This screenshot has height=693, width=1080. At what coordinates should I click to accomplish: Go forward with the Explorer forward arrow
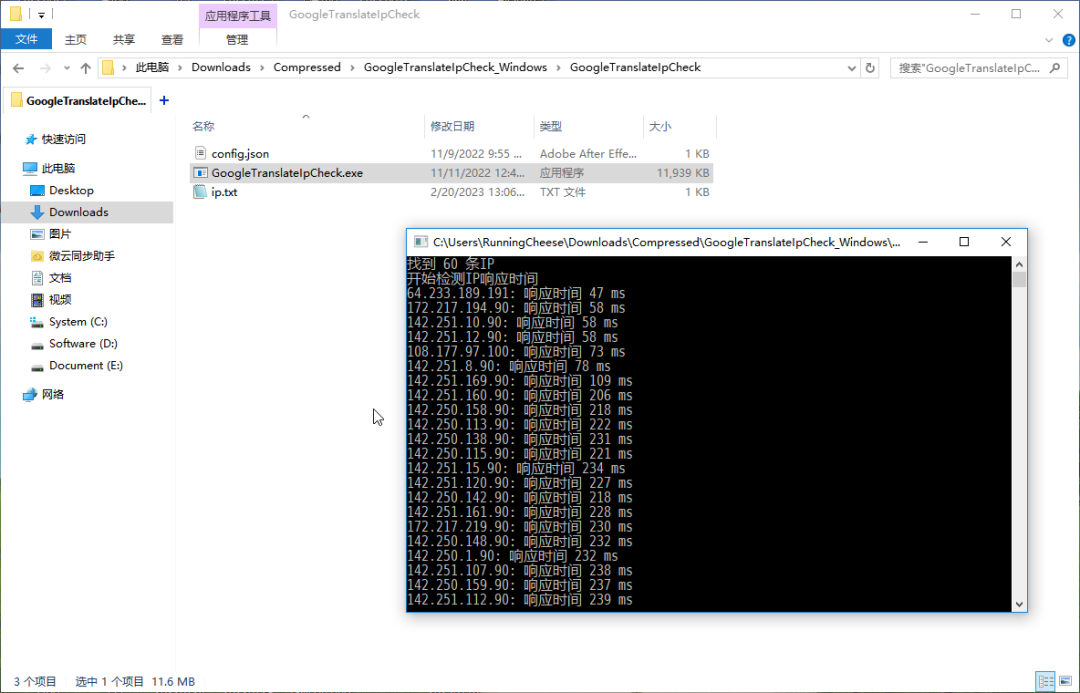(45, 68)
